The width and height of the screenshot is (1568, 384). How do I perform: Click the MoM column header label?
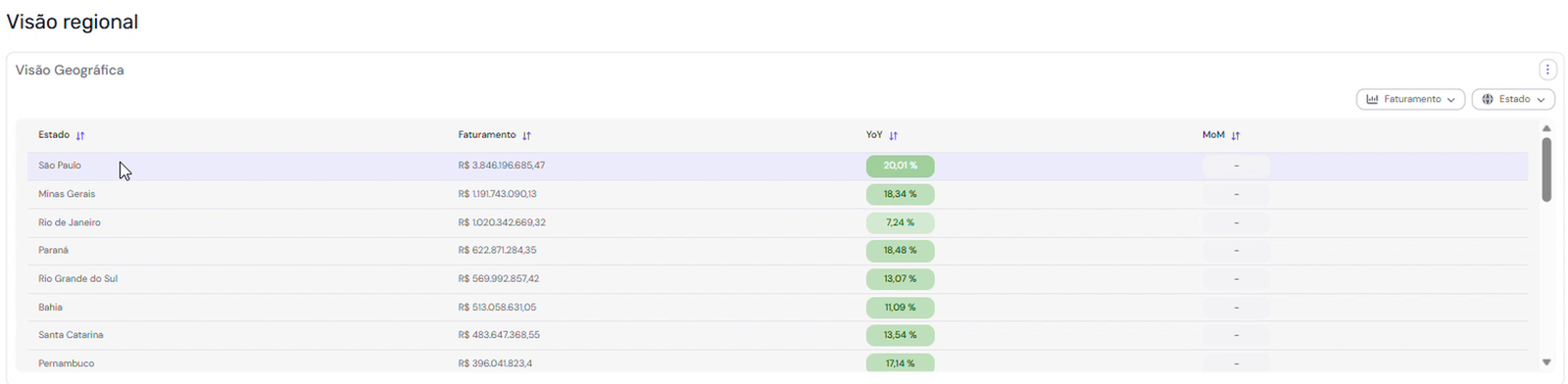point(1213,134)
